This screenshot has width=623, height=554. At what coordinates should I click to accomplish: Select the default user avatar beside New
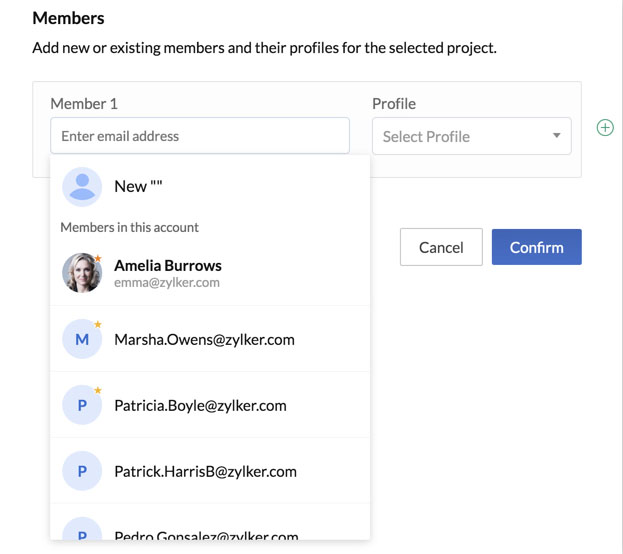click(x=82, y=187)
